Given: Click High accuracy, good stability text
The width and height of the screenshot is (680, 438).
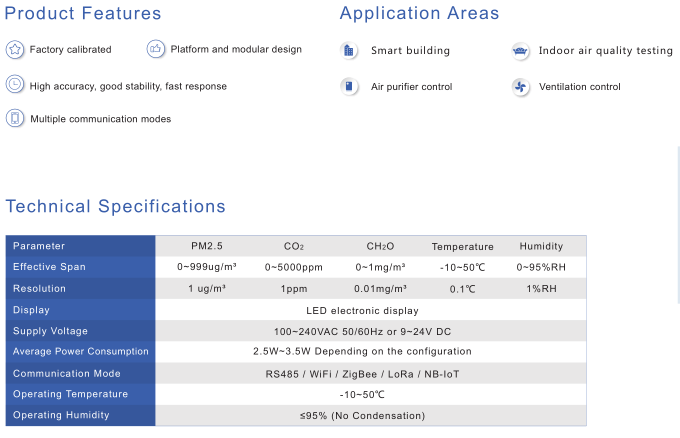Looking at the screenshot, I should [128, 86].
